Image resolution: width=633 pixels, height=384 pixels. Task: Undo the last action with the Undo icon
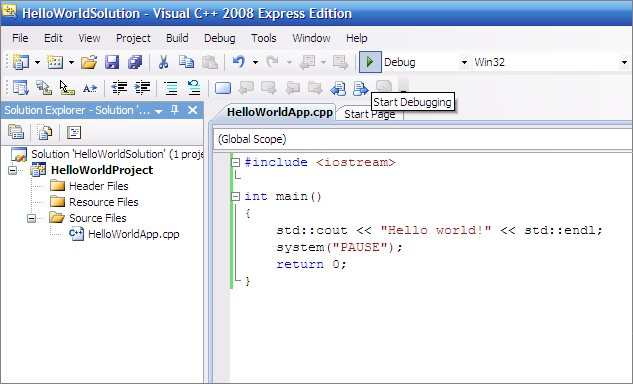pos(239,62)
